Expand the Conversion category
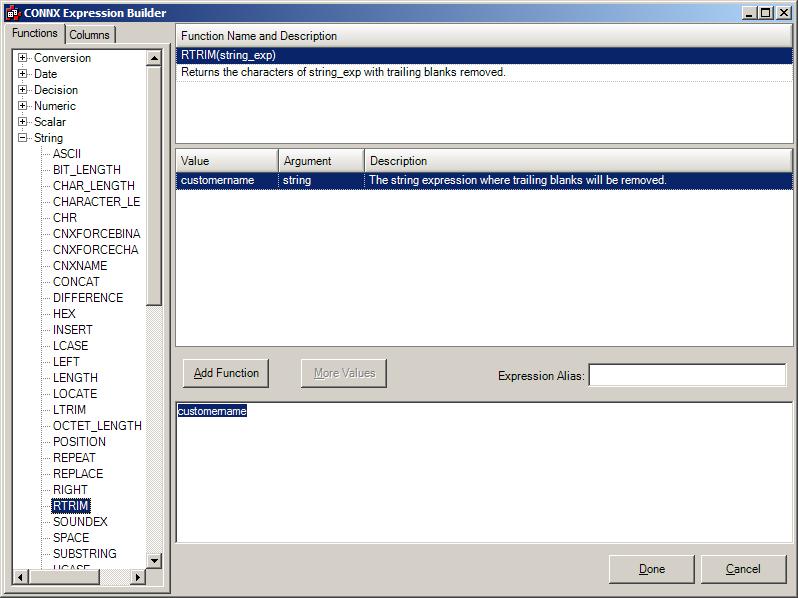 [22, 58]
